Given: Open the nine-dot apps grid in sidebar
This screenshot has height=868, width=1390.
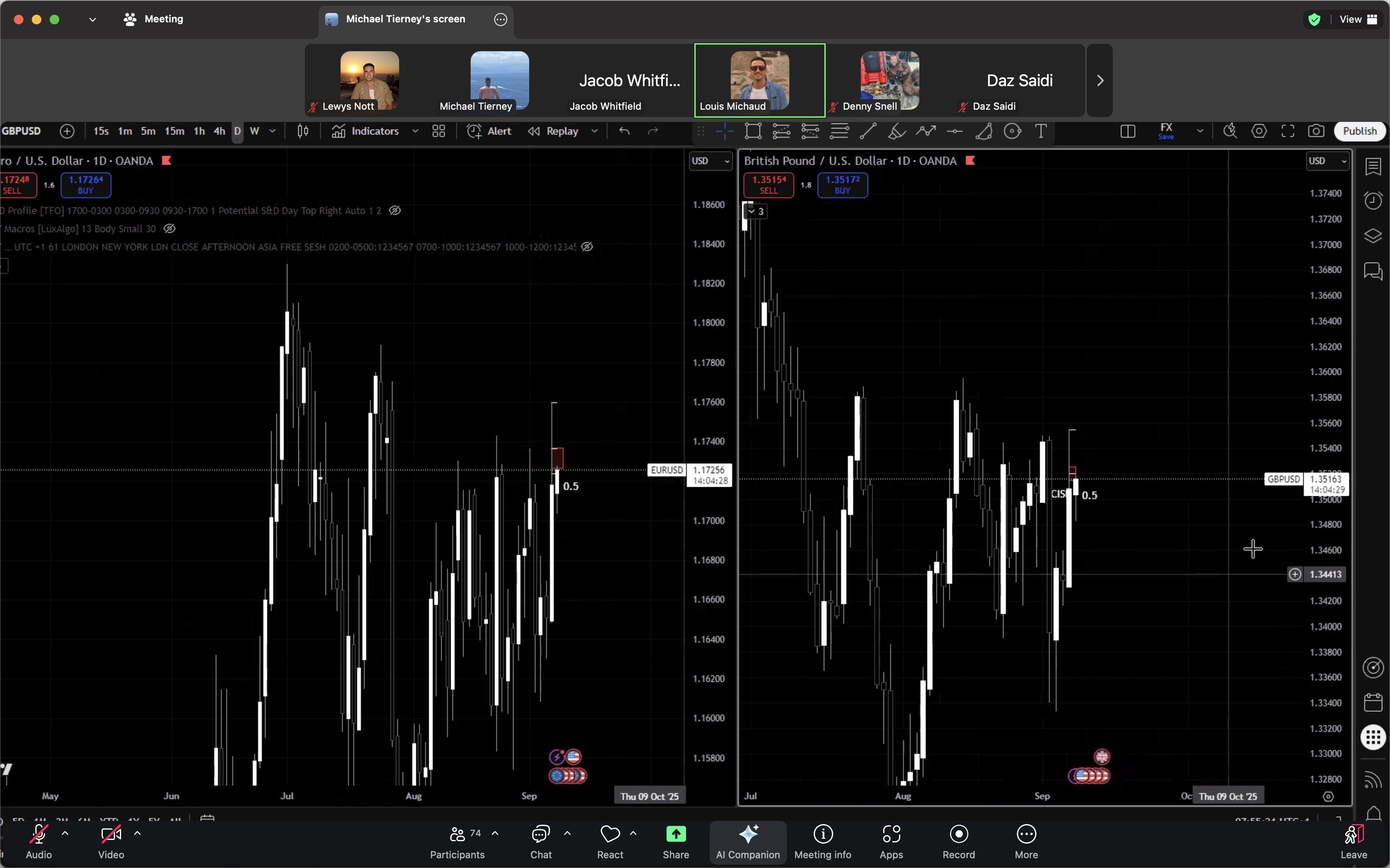Looking at the screenshot, I should click(1373, 737).
